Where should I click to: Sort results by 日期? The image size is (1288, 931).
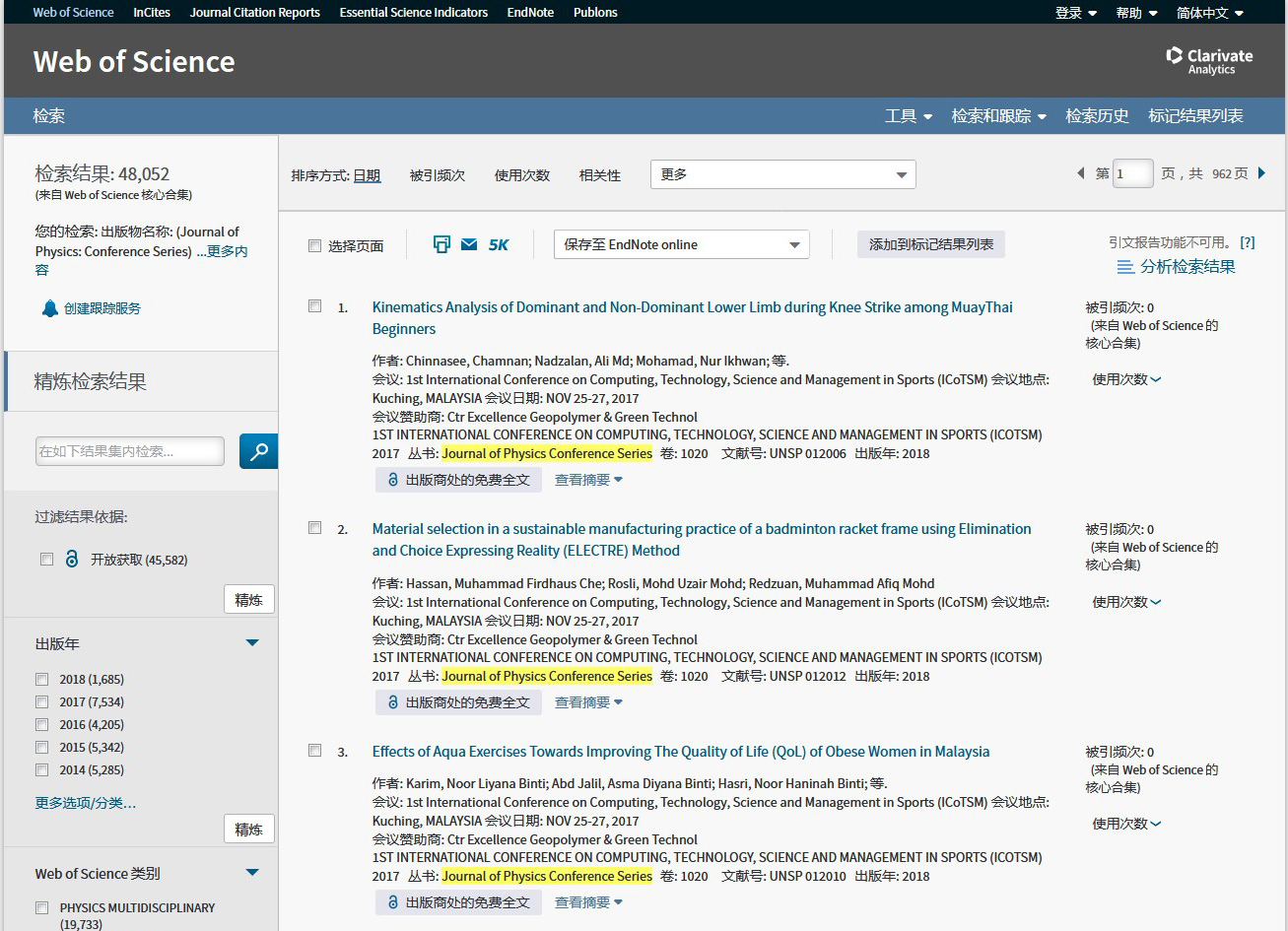click(x=367, y=175)
